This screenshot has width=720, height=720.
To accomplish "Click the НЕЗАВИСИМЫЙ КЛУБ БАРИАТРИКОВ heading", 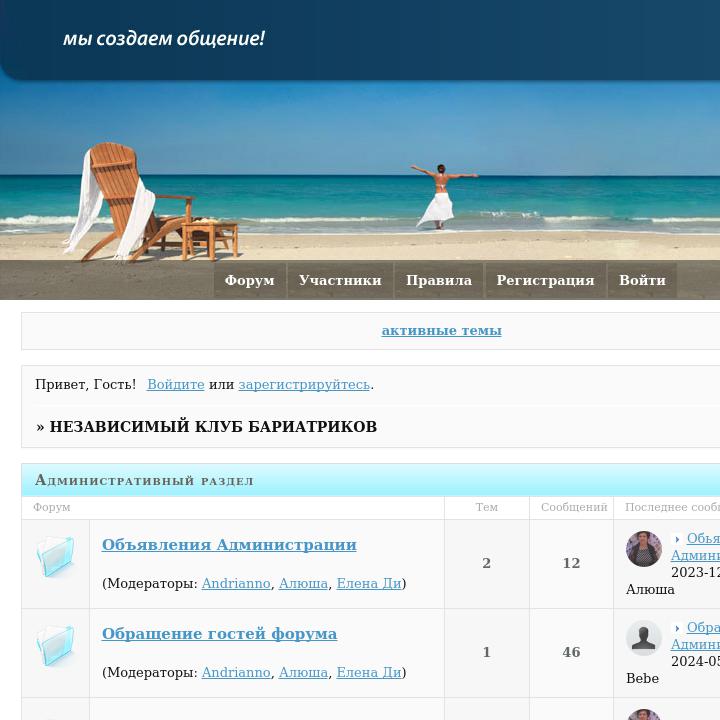I will click(x=213, y=427).
